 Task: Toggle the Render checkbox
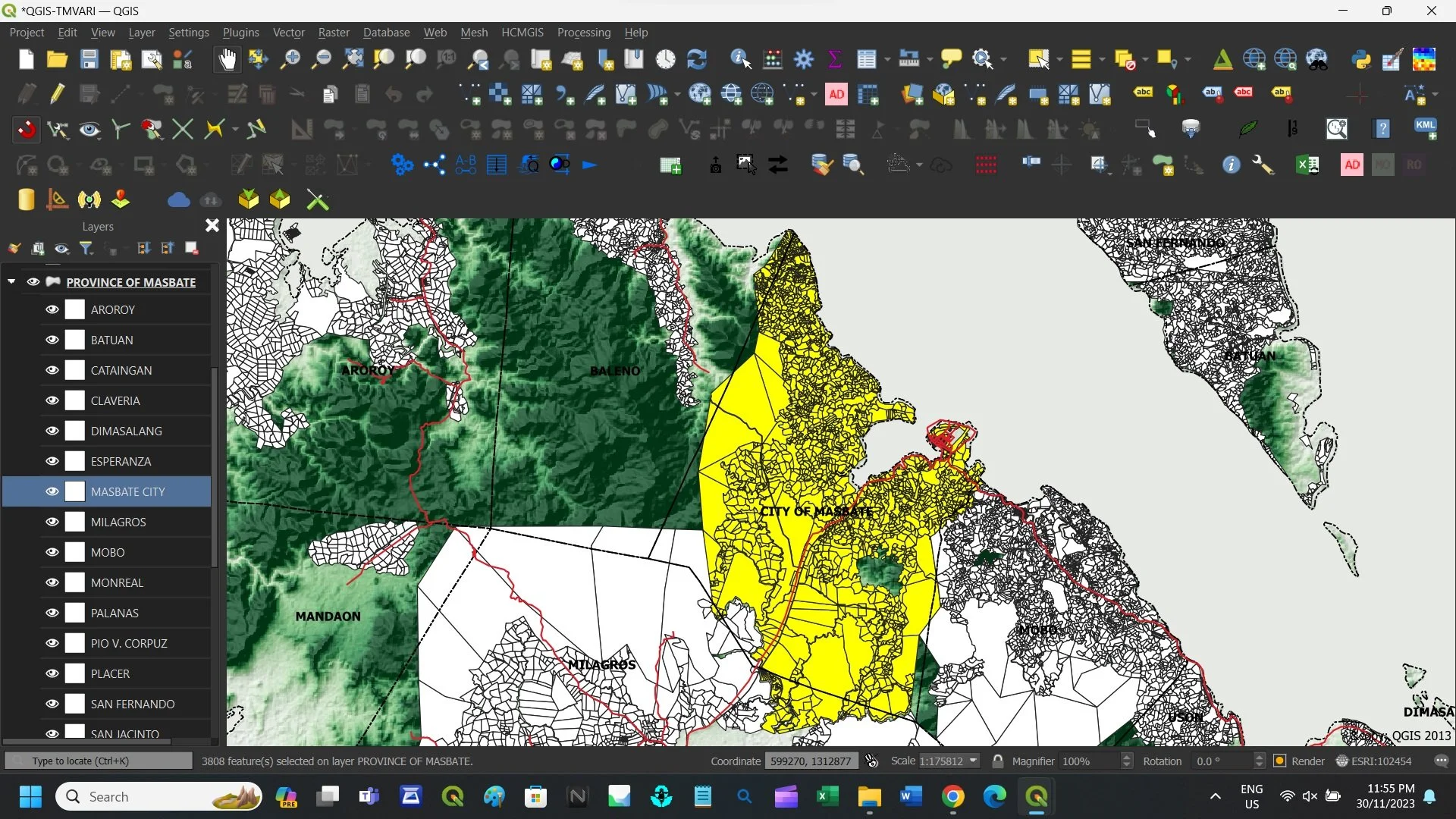[1280, 761]
